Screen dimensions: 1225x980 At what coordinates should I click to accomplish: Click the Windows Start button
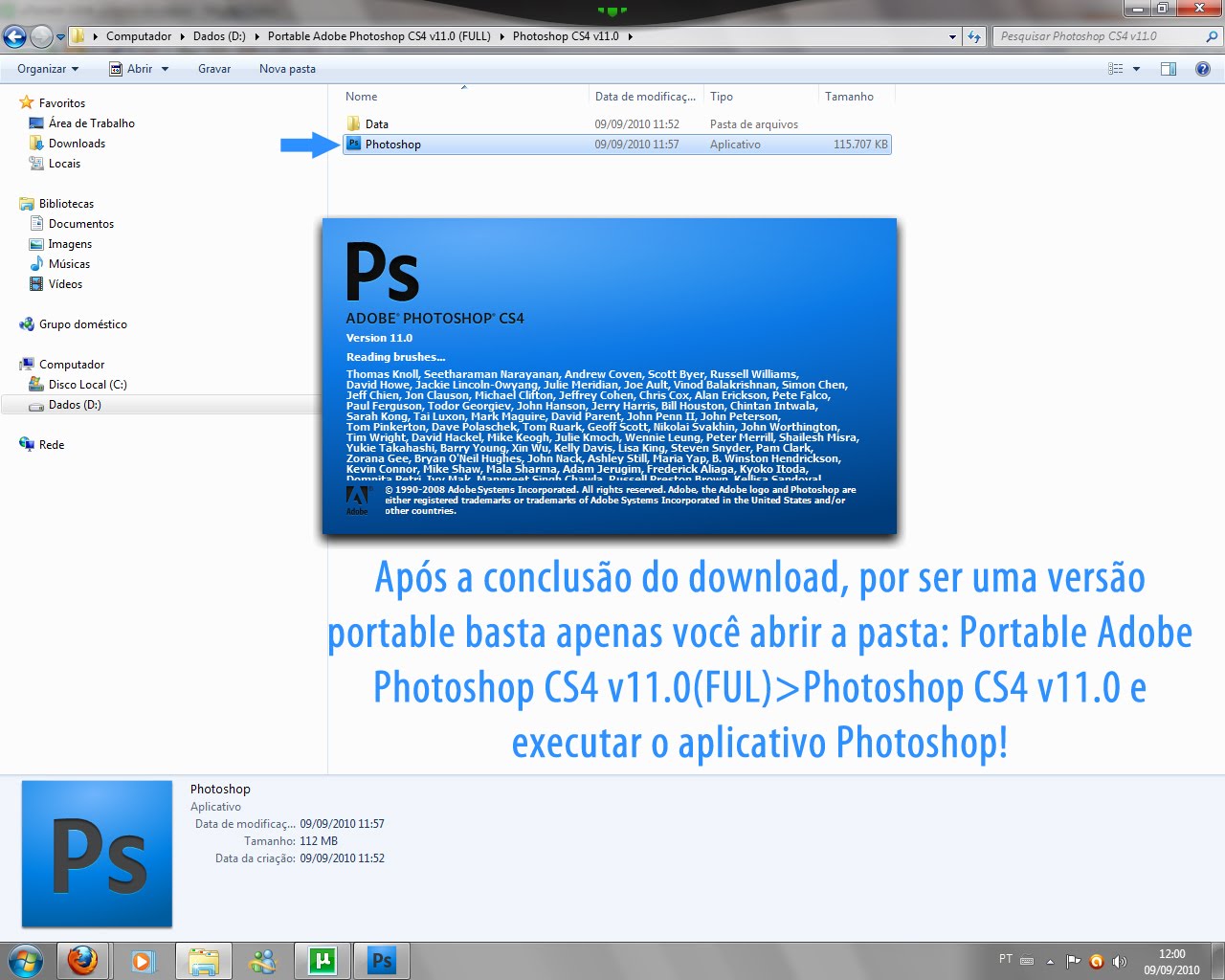click(x=25, y=960)
